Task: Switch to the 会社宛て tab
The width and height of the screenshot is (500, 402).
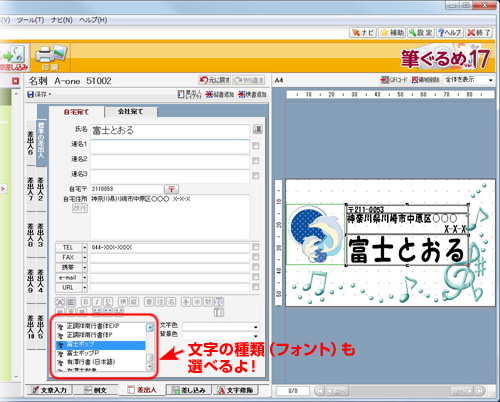Action: pyautogui.click(x=130, y=112)
